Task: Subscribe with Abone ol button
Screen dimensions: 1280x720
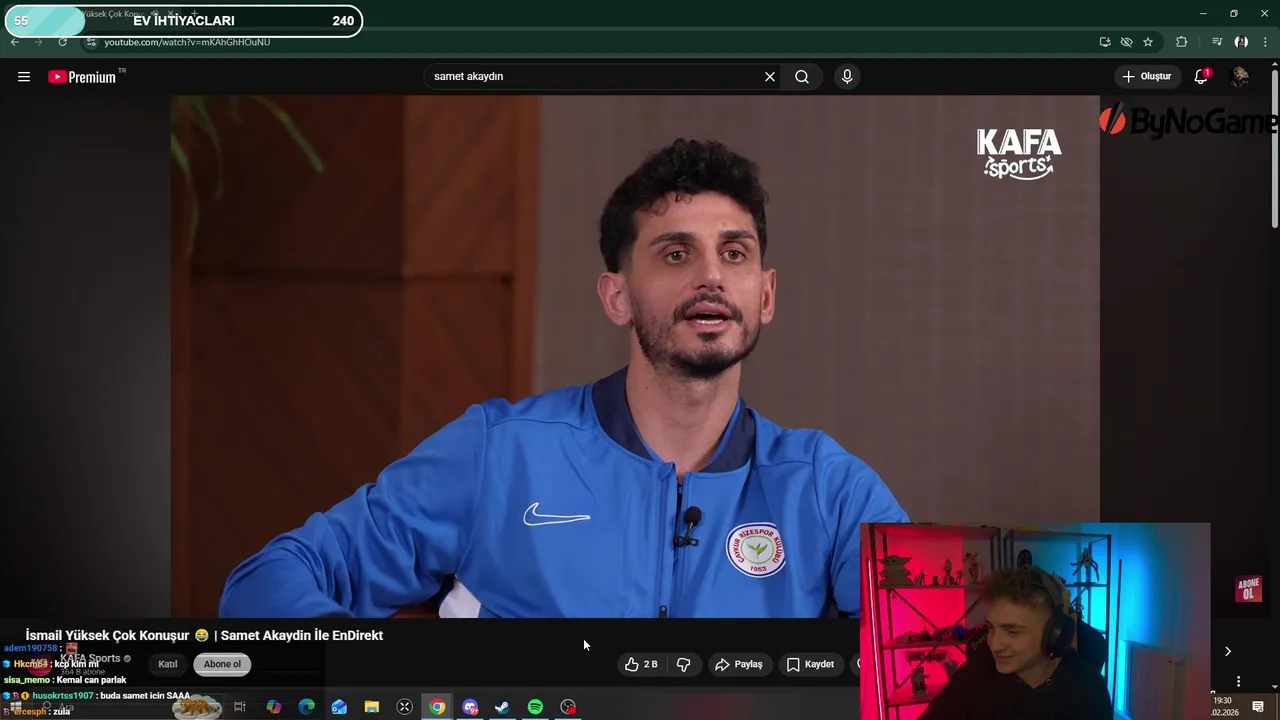Action: pos(222,664)
